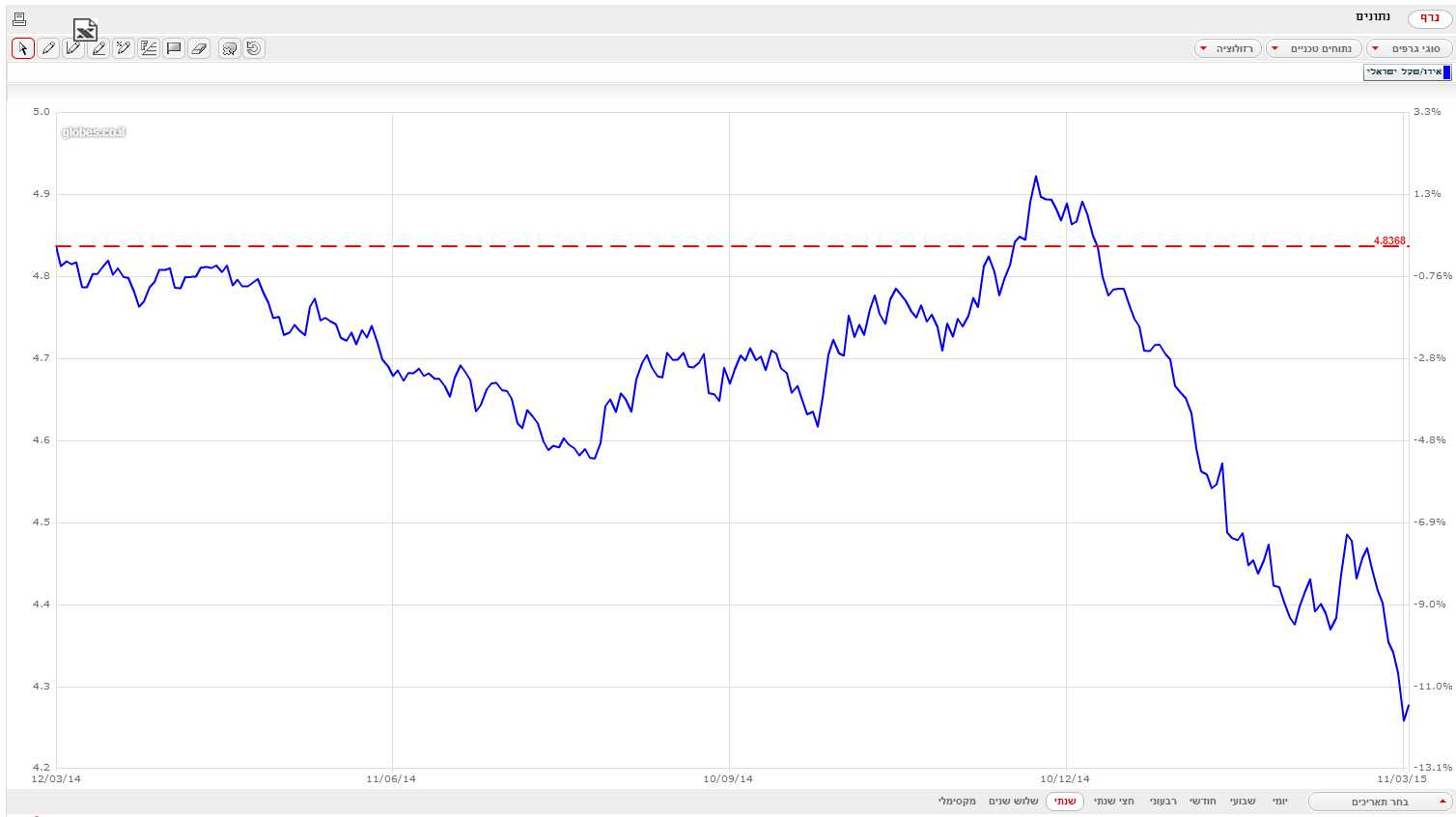The height and width of the screenshot is (817, 1456).
Task: Expand the נתוחים טכניים dropdown
Action: pos(1314,48)
